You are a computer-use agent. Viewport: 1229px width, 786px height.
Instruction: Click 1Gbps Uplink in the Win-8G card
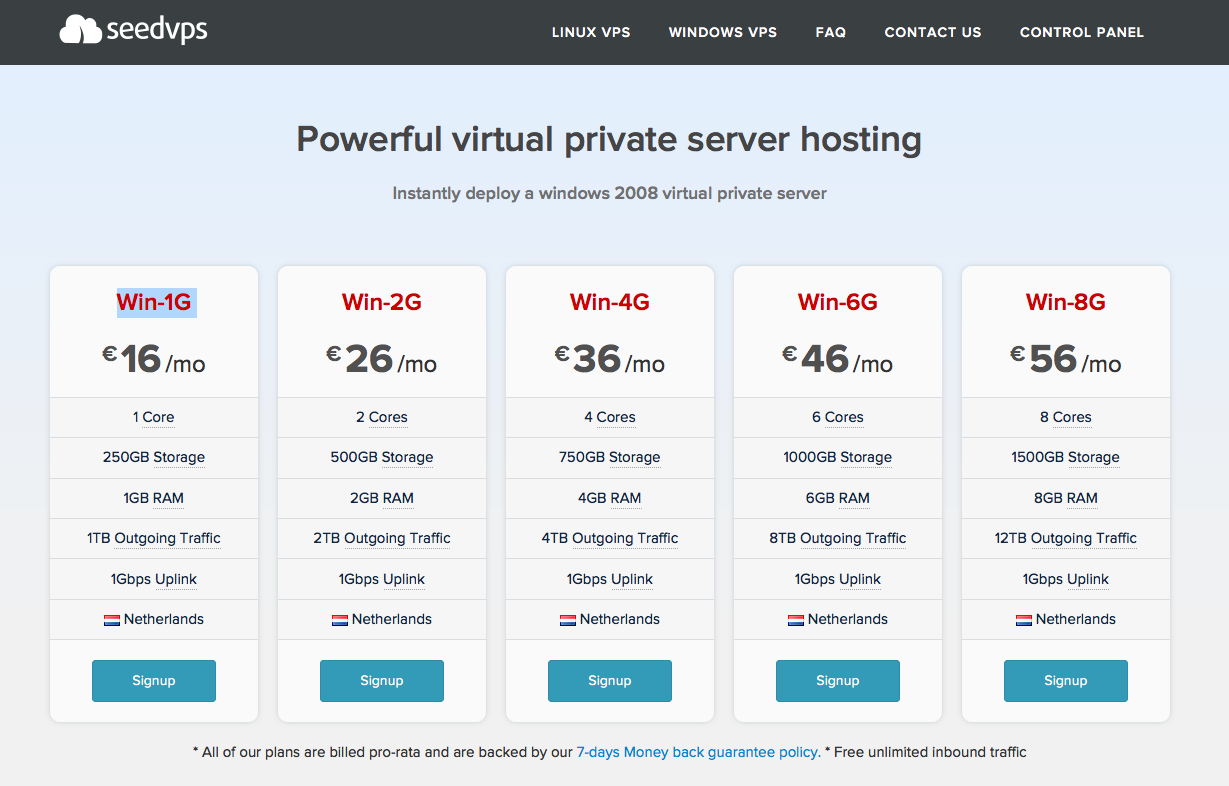tap(1066, 579)
